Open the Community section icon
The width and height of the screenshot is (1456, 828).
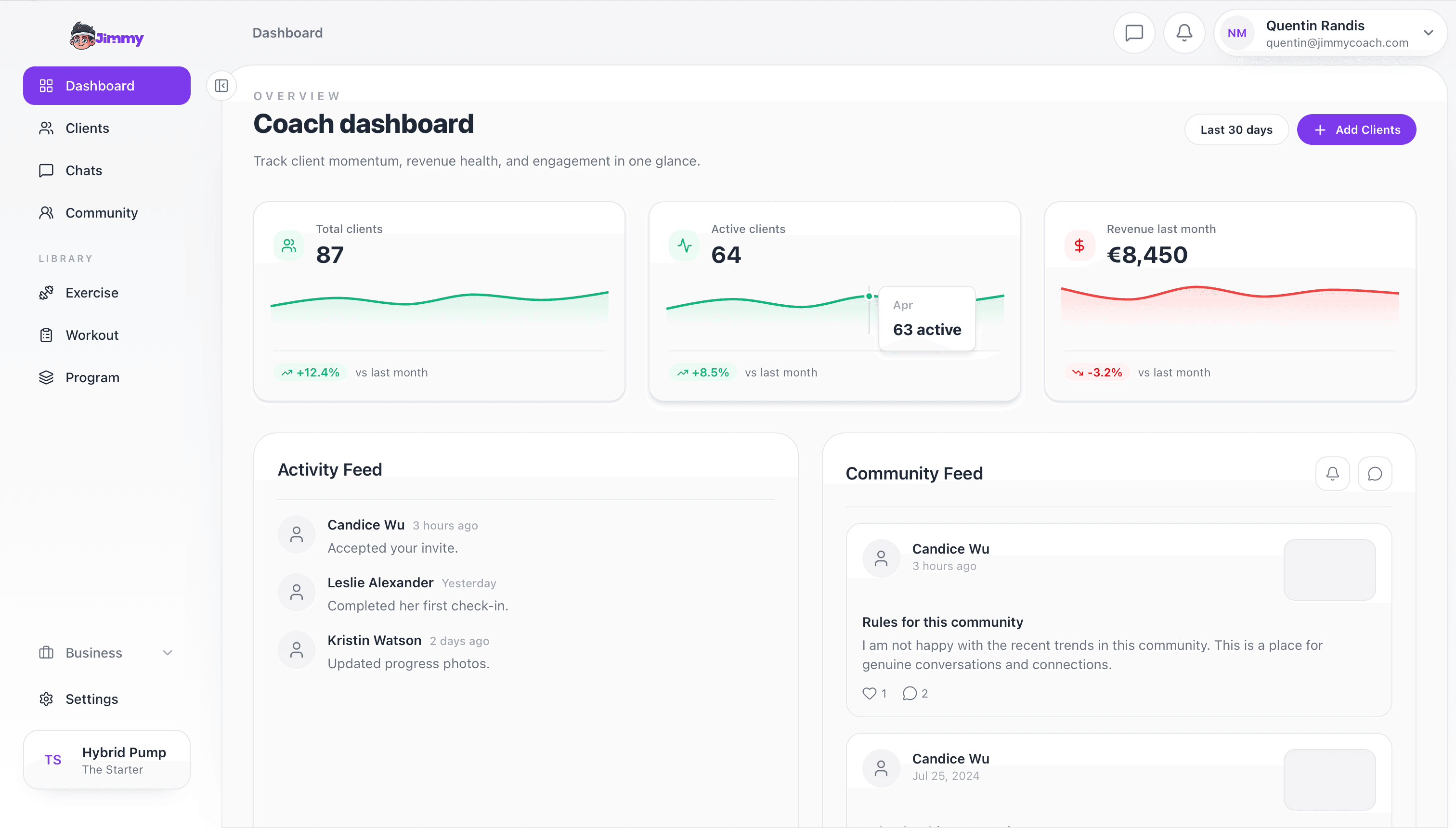coord(47,212)
